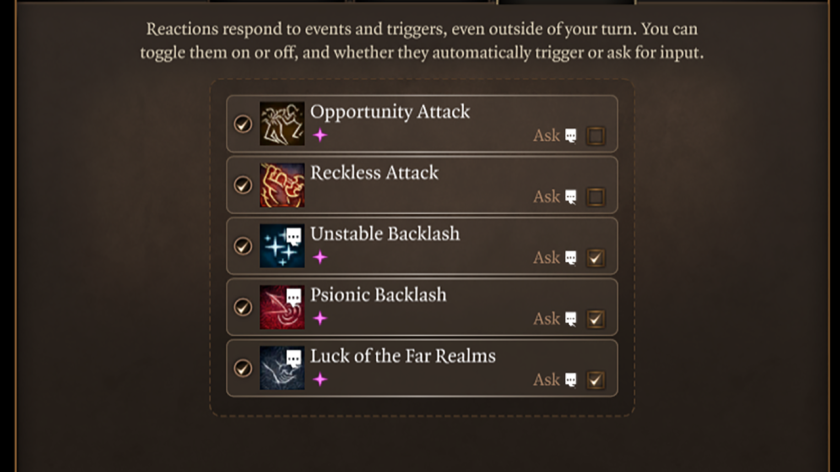Disable the Psionic Backlash reaction toggle
Viewport: 840px width, 472px height.
[242, 307]
